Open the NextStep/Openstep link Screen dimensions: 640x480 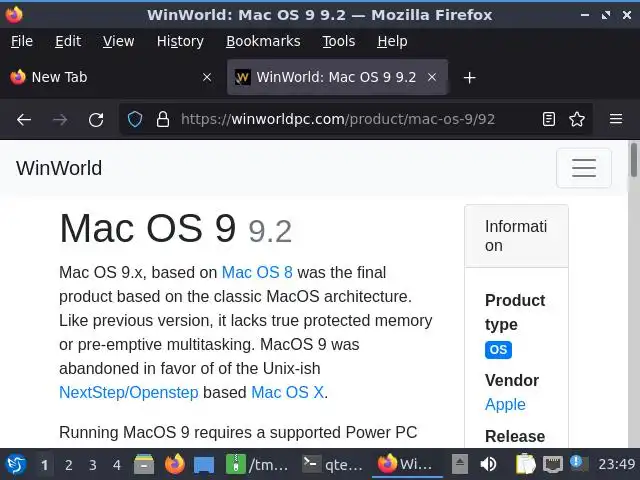[x=129, y=392]
